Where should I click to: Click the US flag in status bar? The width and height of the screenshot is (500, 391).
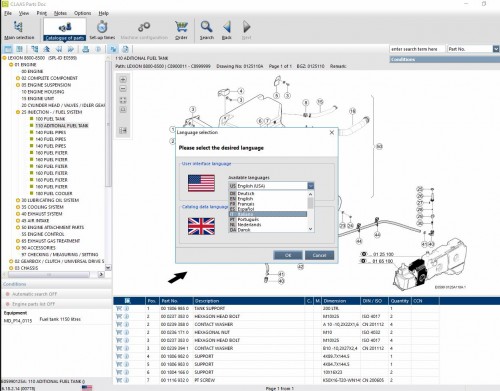coord(87,388)
